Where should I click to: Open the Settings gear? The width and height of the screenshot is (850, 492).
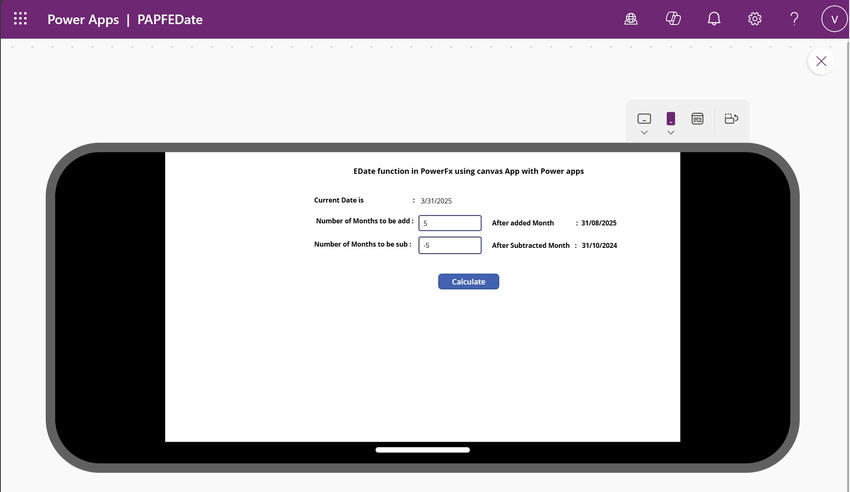click(x=755, y=19)
